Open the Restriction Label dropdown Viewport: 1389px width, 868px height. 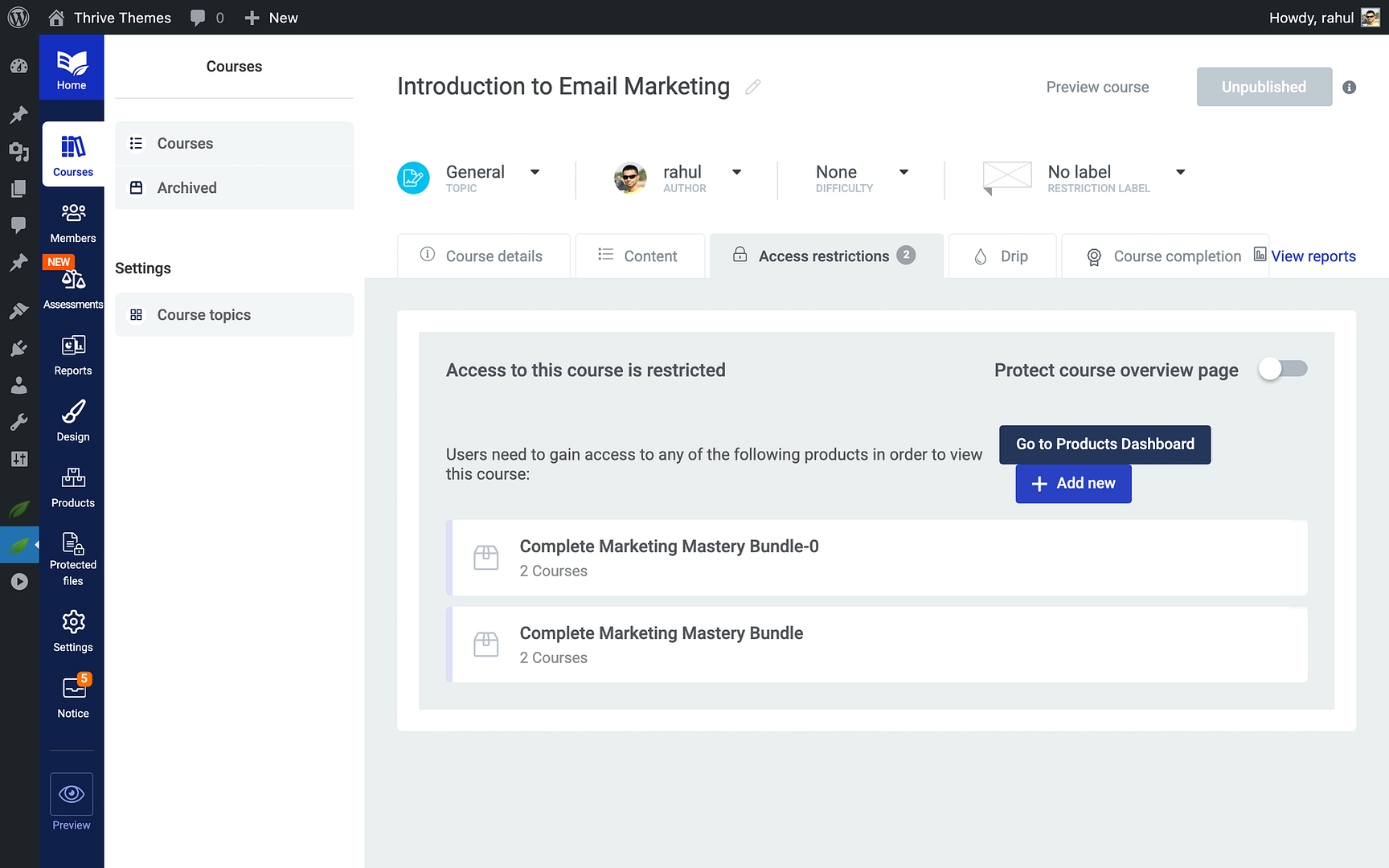tap(1180, 172)
